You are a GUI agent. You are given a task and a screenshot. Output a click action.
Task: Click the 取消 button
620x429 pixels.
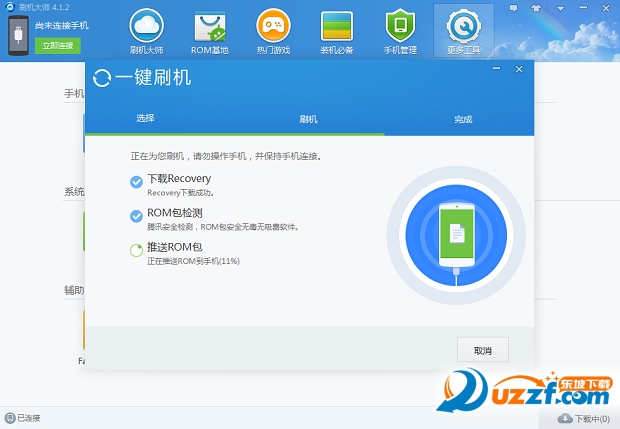point(483,350)
